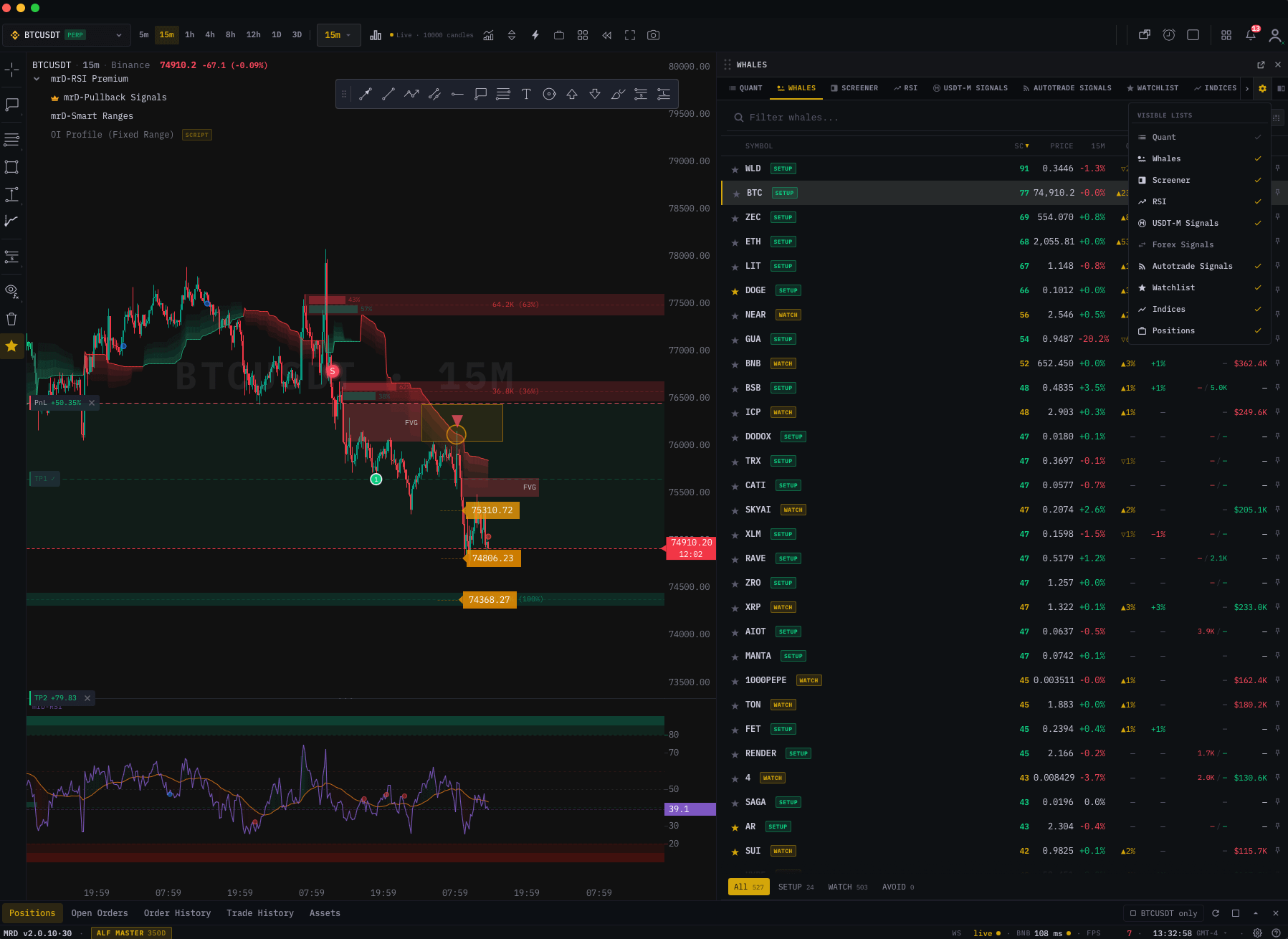Open the Watchlist tab

click(x=1153, y=88)
